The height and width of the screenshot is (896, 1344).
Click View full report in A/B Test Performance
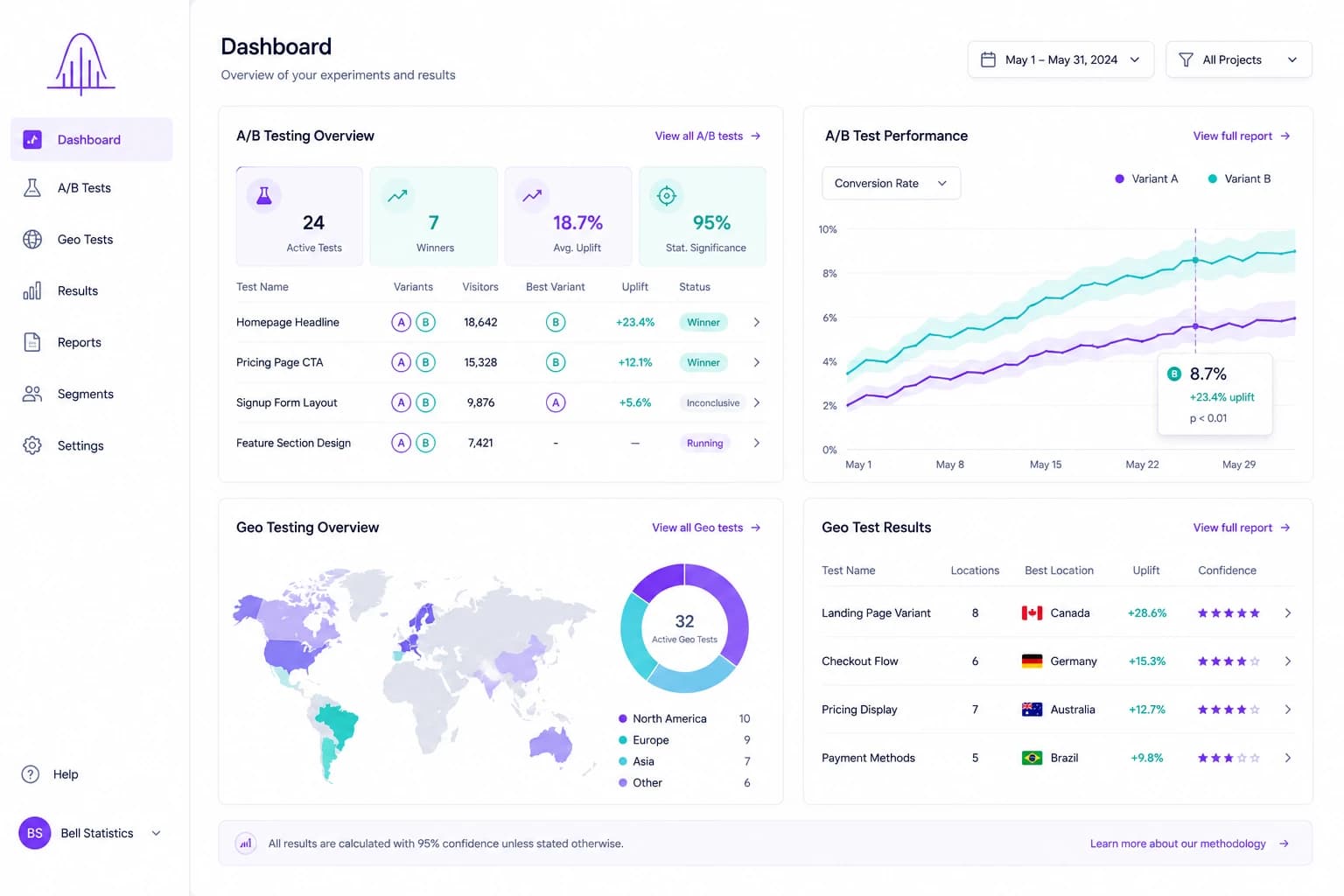coord(1242,136)
